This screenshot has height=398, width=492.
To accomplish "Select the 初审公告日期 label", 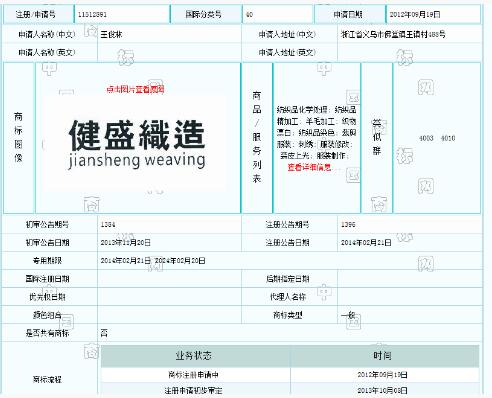I will [x=47, y=242].
